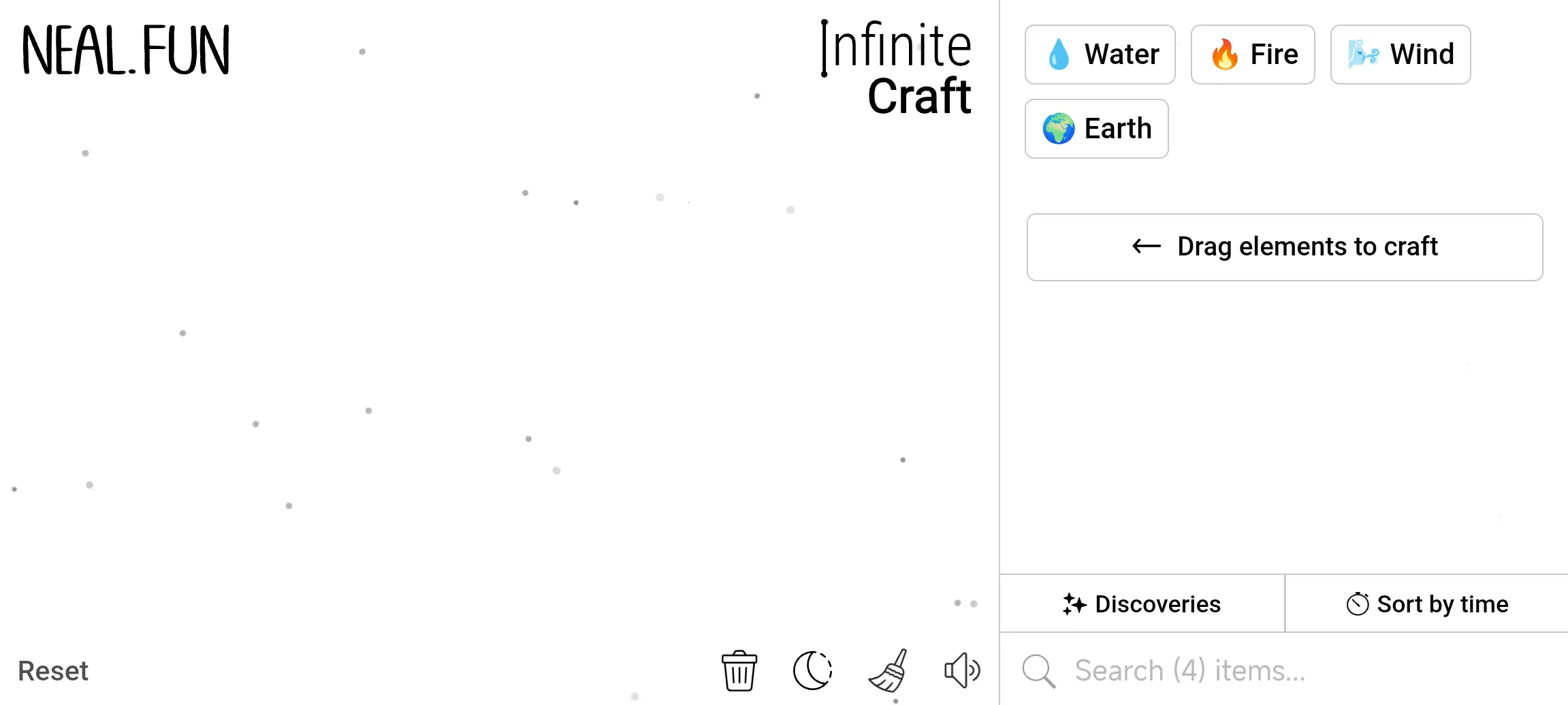Screen dimensions: 1568x705
Task: Change sorting via Sort by time
Action: pyautogui.click(x=1427, y=604)
